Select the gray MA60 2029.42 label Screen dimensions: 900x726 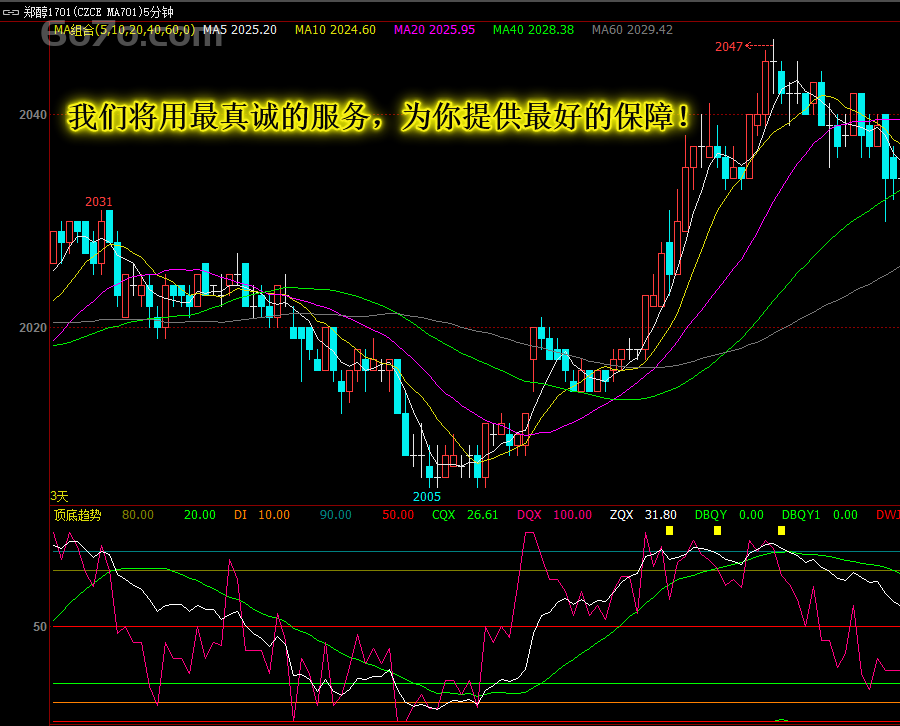coord(632,30)
